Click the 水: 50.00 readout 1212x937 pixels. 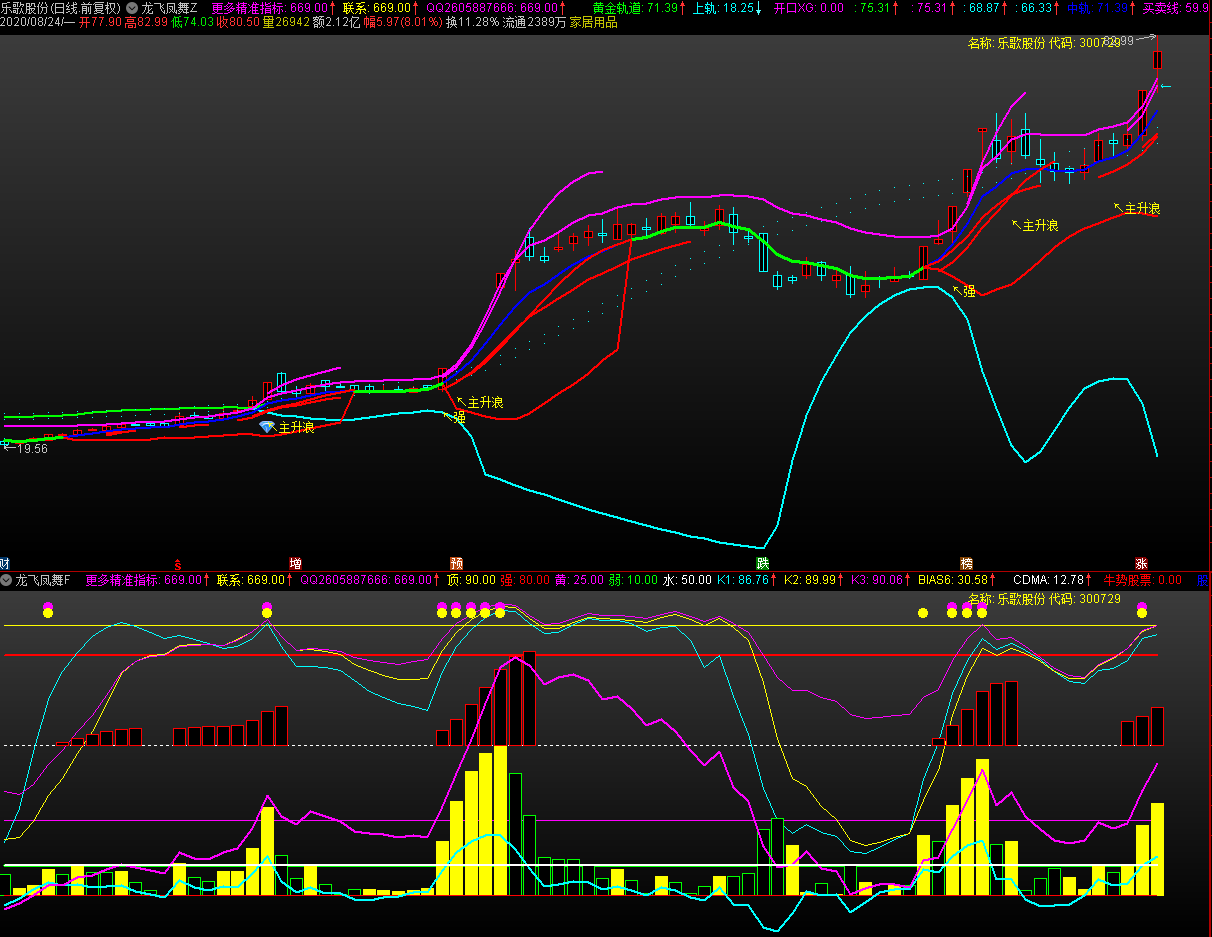[687, 580]
